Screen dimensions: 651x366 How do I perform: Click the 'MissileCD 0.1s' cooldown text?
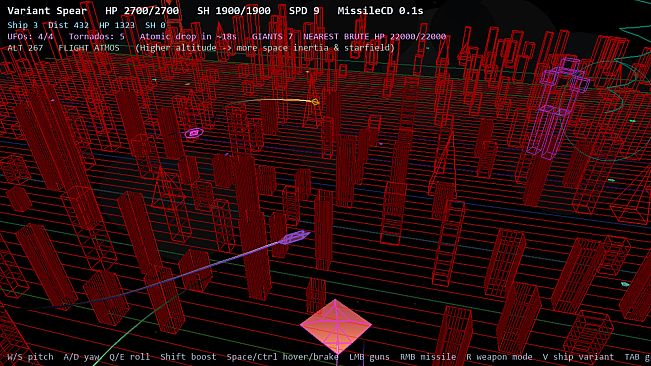tap(380, 11)
